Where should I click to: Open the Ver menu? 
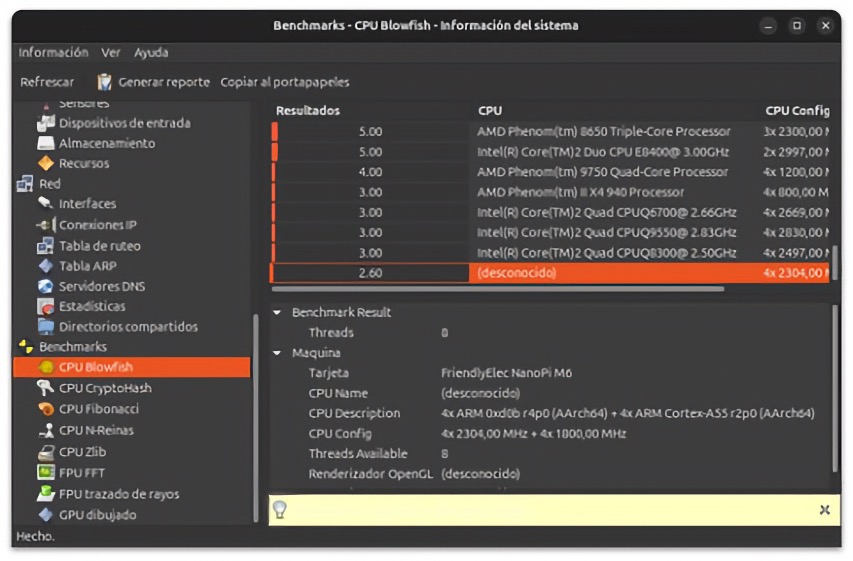[110, 53]
